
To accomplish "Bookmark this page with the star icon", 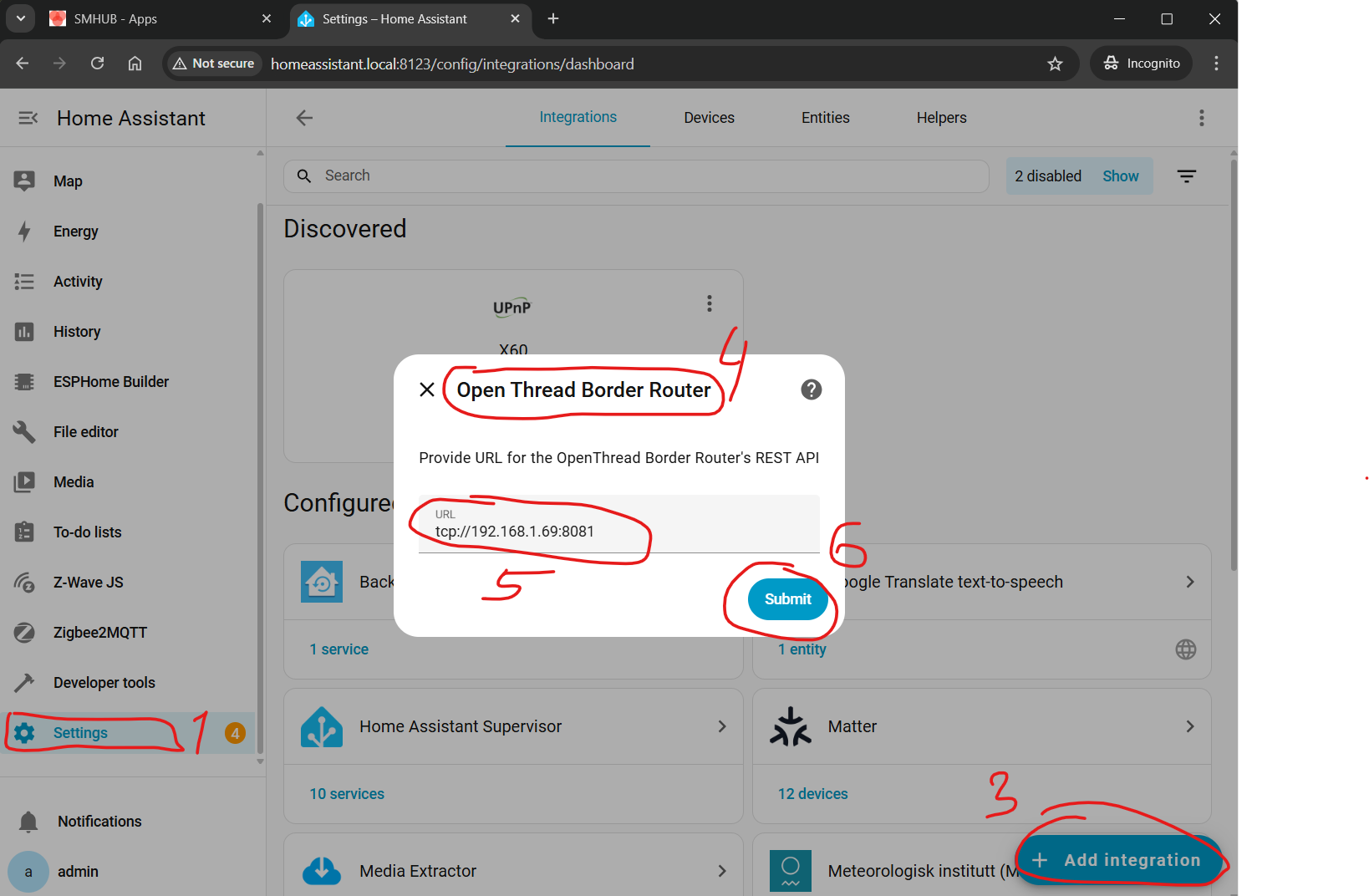I will point(1055,64).
